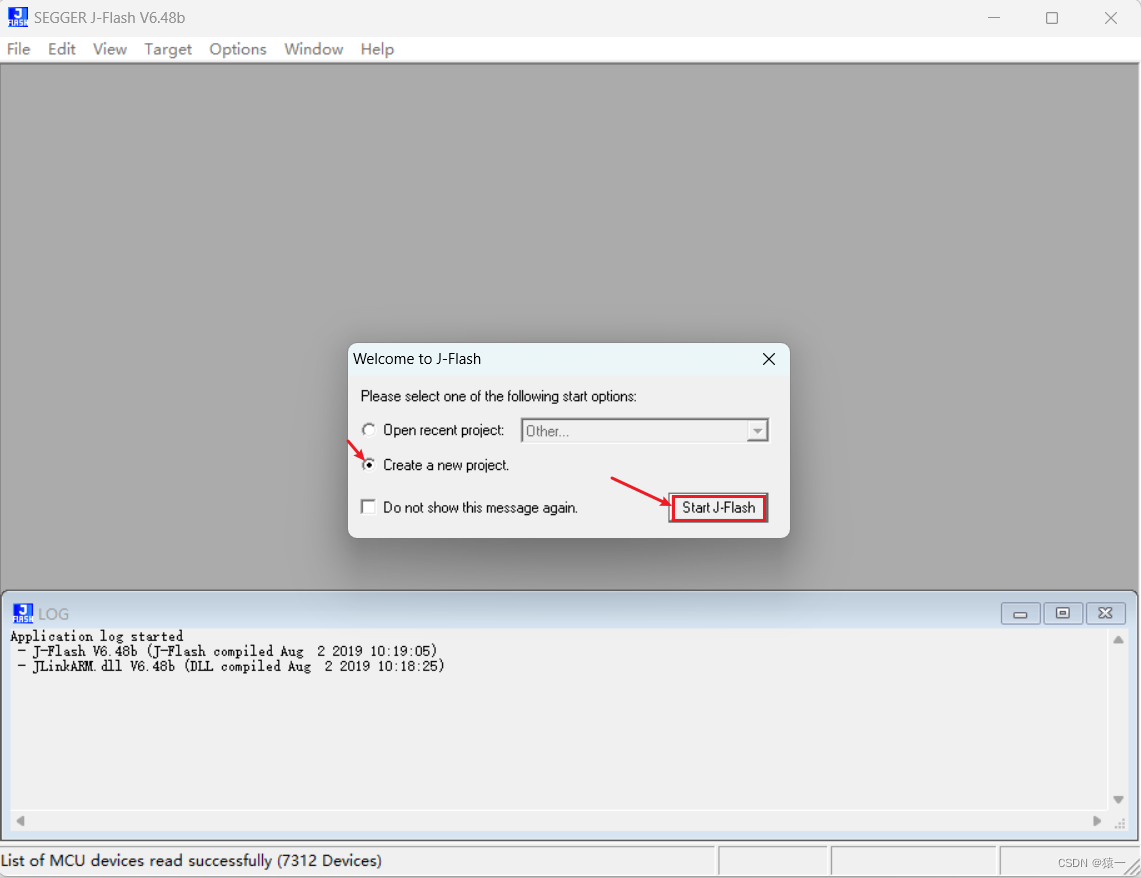Open the File menu
The width and height of the screenshot is (1141, 878).
pos(18,49)
